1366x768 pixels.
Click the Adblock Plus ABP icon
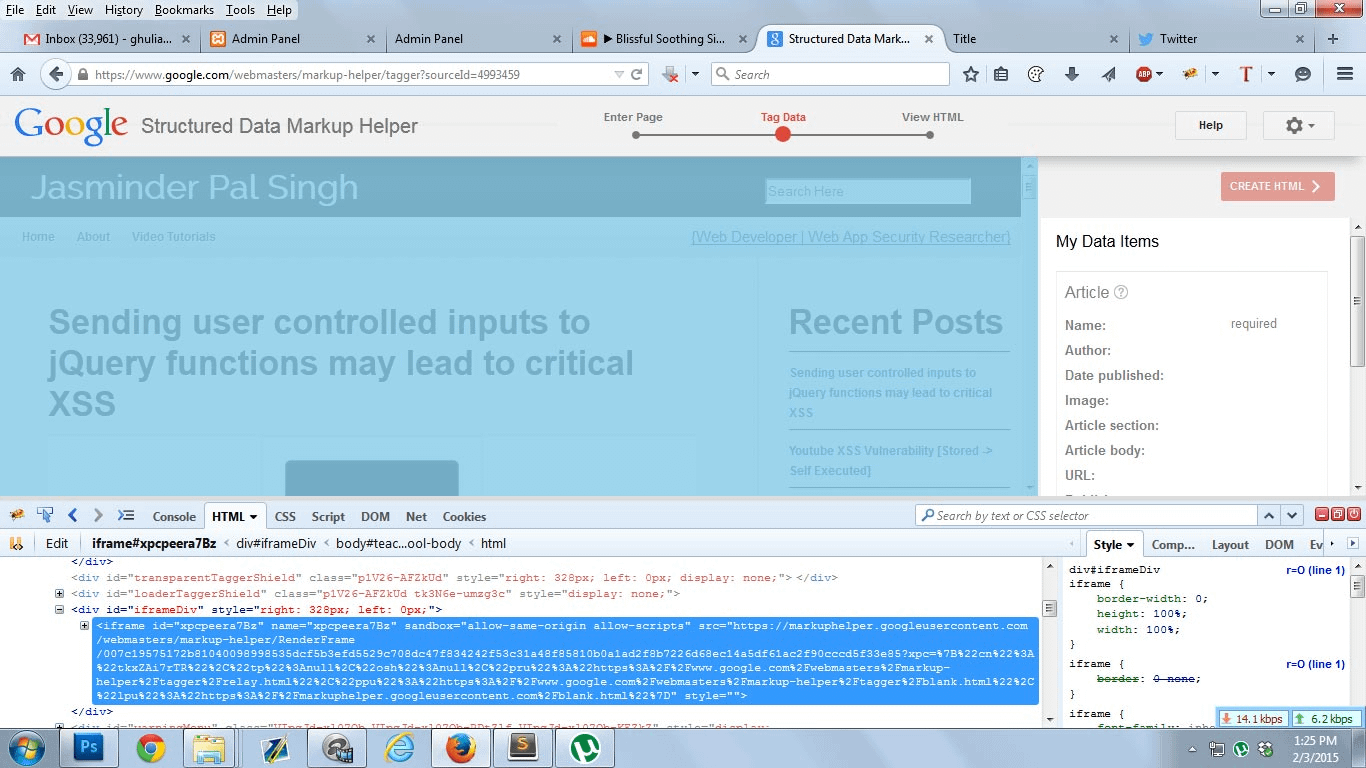click(x=1144, y=74)
